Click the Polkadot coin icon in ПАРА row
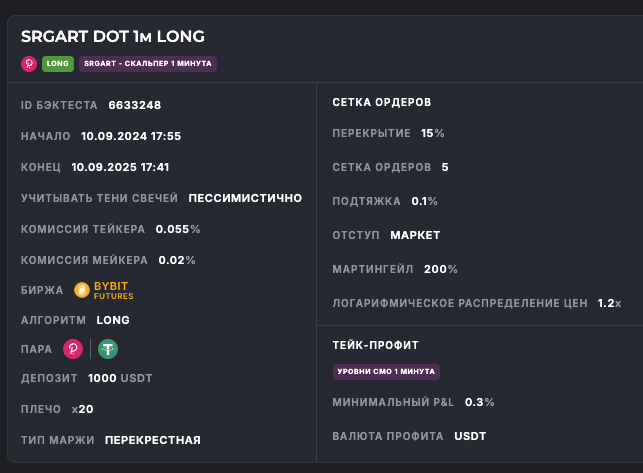This screenshot has height=473, width=643. (73, 349)
